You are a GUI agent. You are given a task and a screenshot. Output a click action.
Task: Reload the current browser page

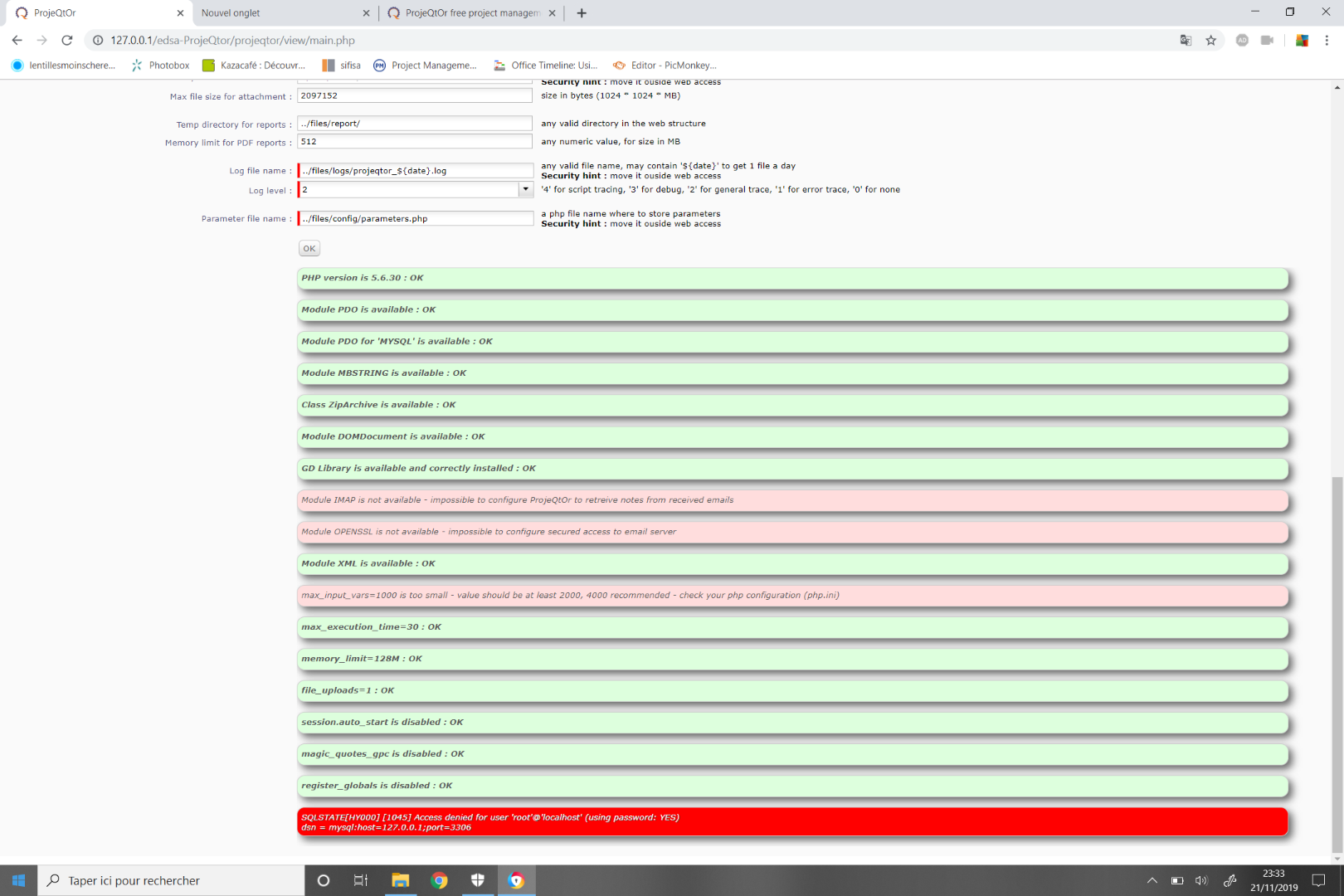click(67, 40)
